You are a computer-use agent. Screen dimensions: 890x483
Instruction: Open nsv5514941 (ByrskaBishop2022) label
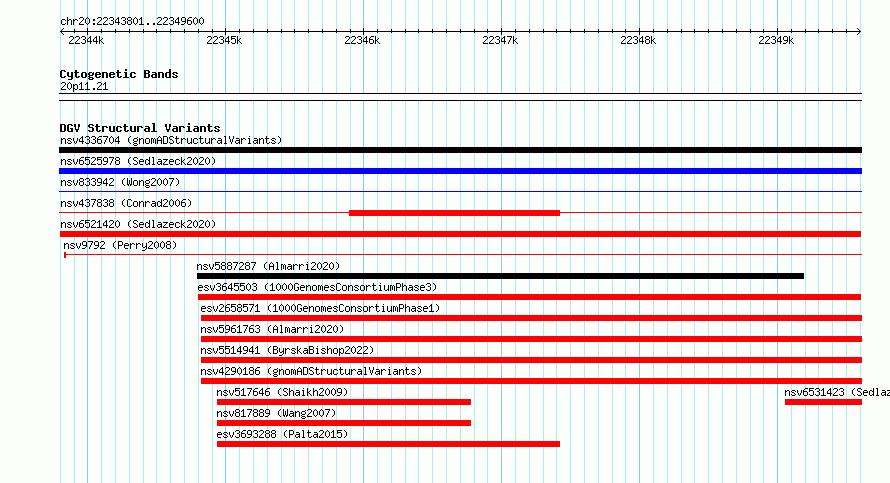287,350
